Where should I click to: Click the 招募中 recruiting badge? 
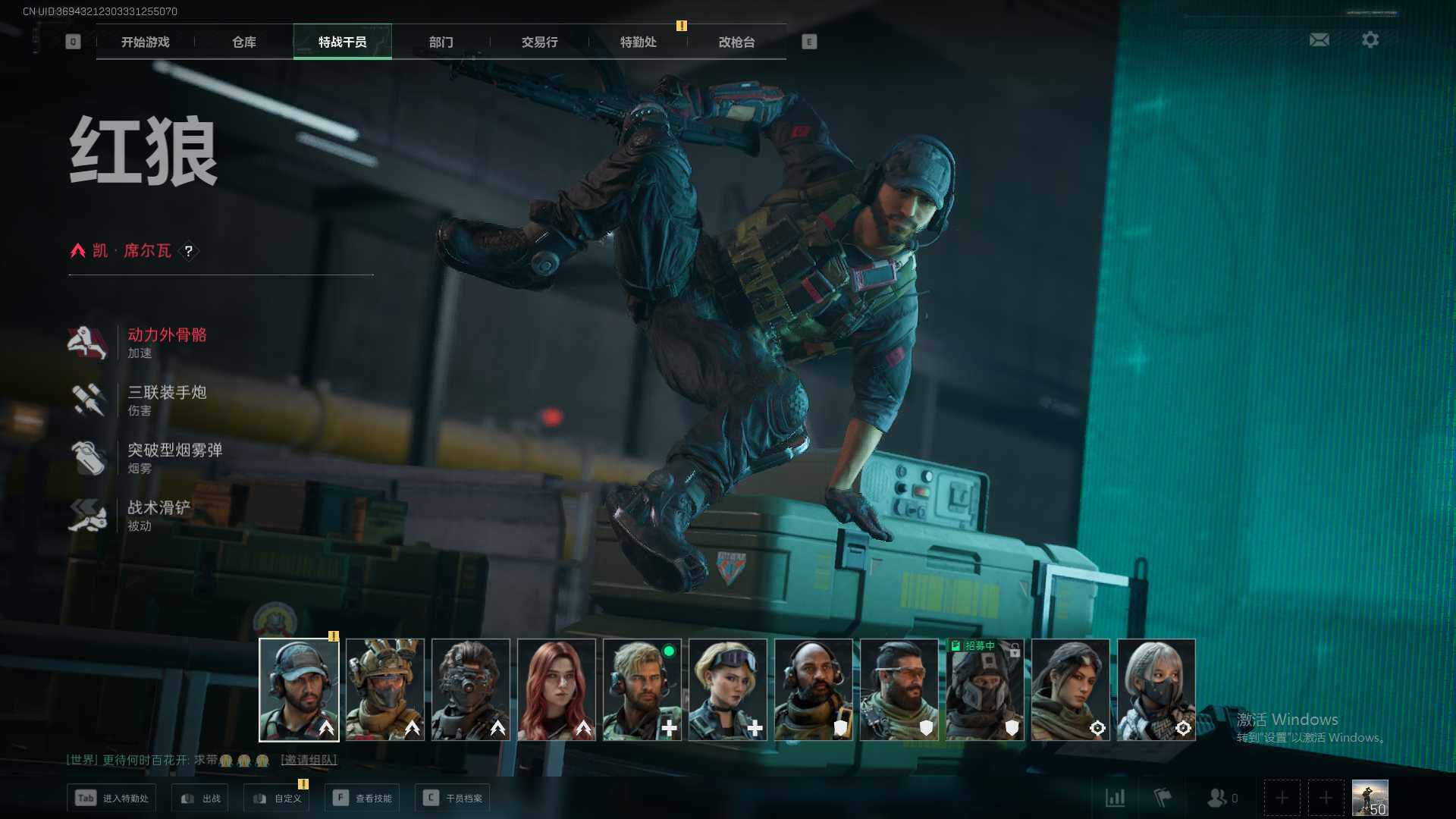[x=974, y=646]
